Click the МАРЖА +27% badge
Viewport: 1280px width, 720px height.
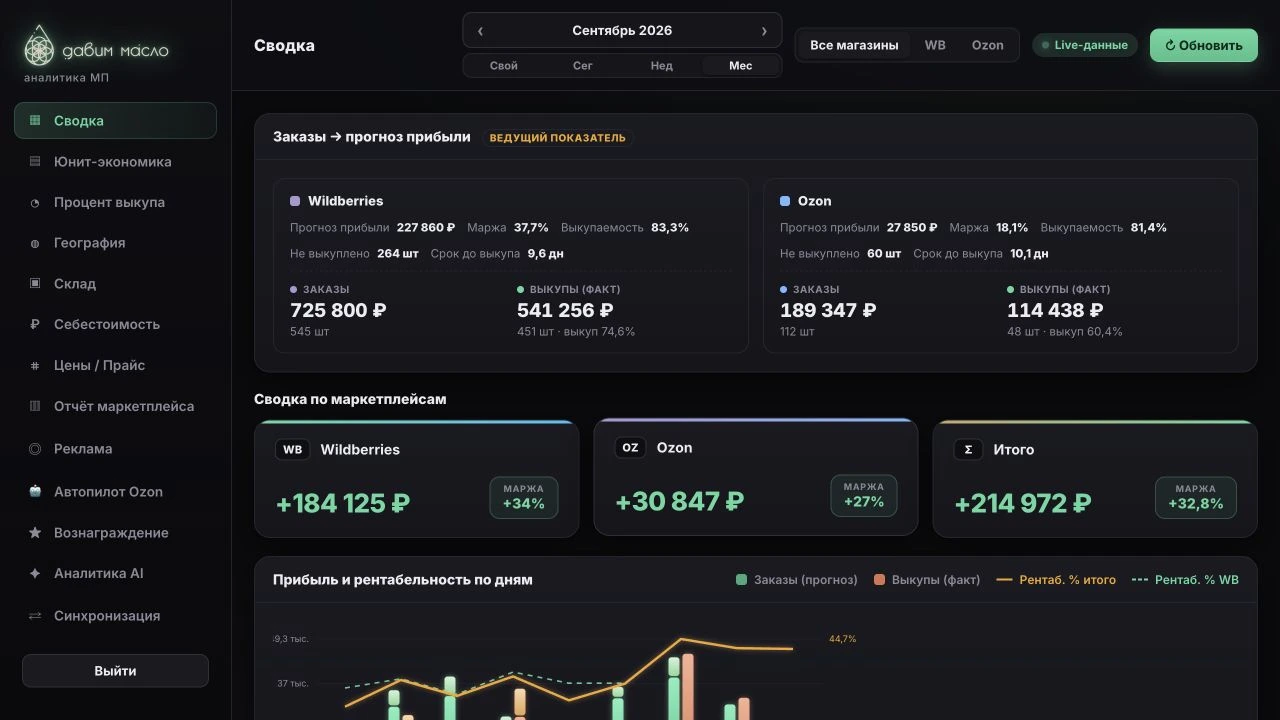point(864,496)
